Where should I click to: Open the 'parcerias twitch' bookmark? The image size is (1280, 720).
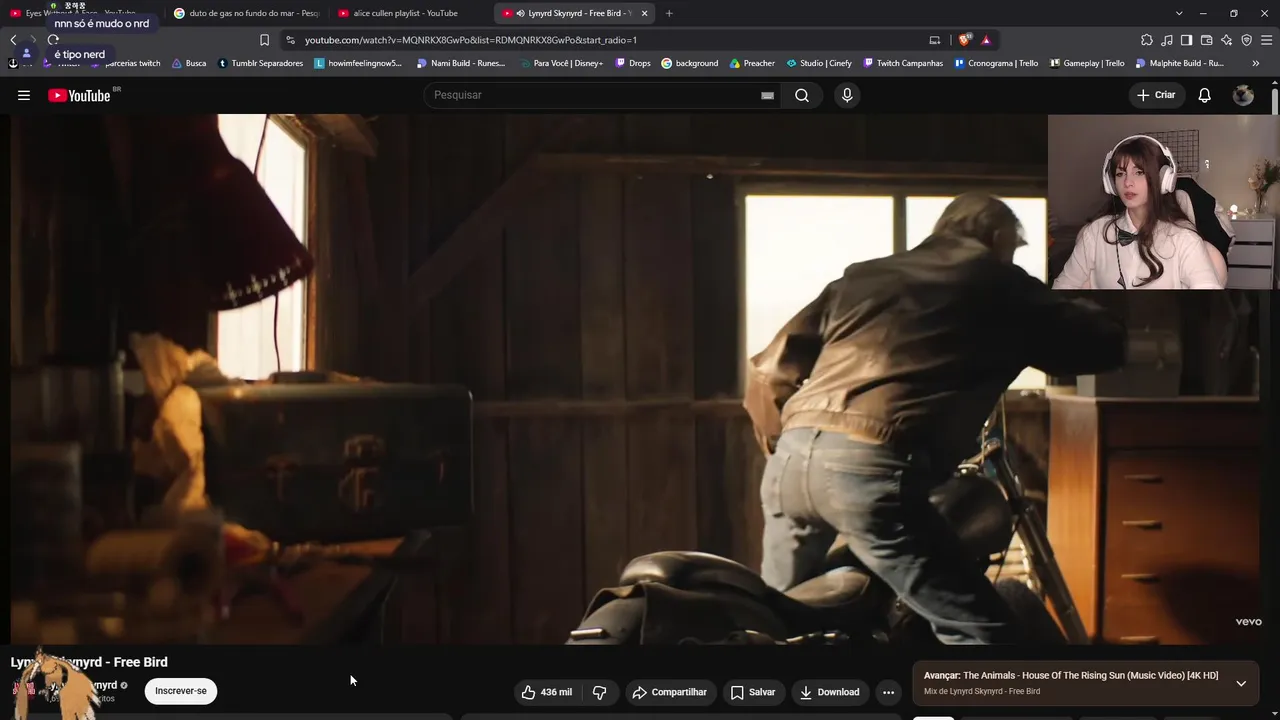click(125, 63)
